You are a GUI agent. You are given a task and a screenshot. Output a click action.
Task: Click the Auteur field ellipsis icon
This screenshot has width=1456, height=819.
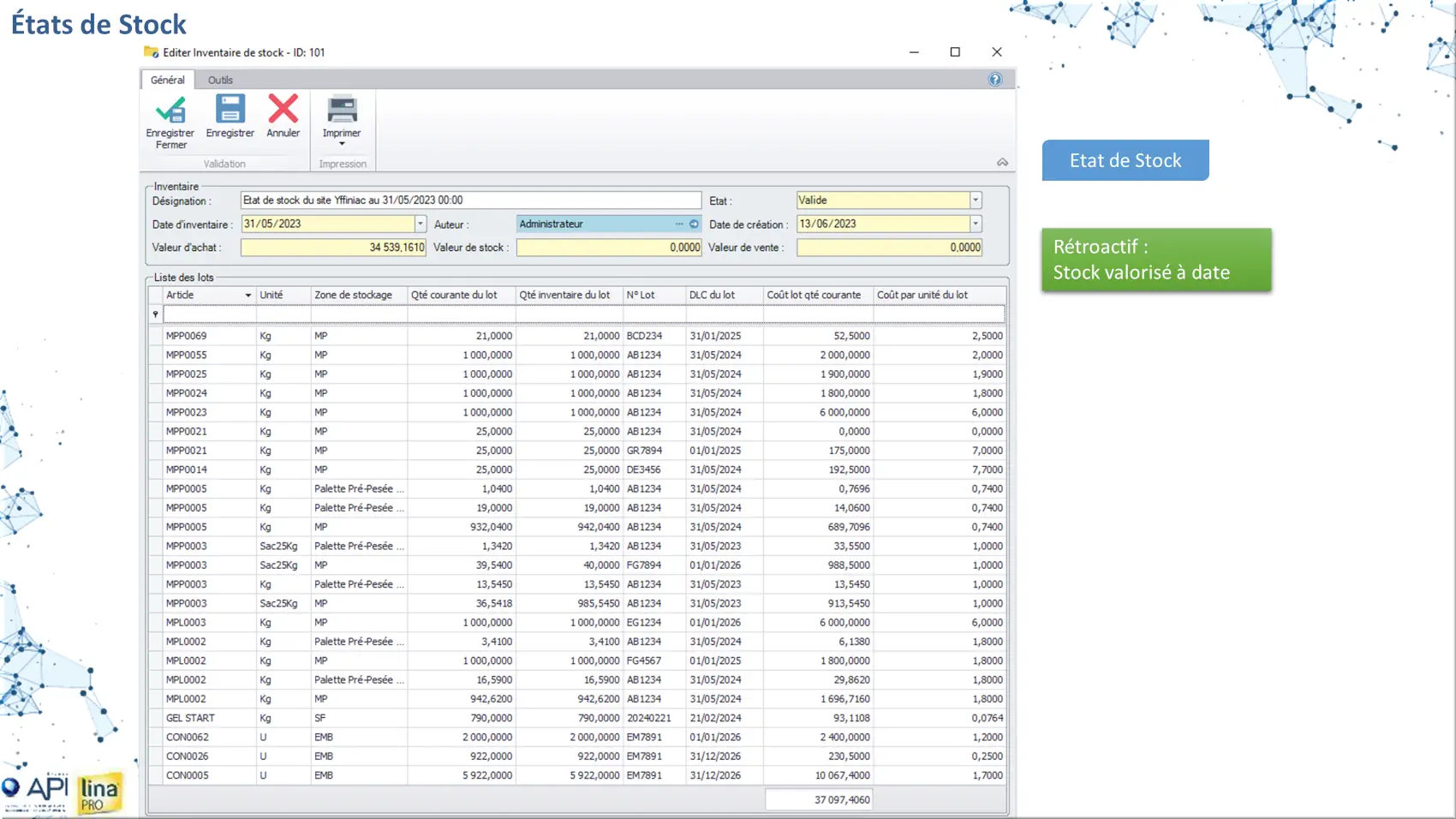(x=679, y=224)
